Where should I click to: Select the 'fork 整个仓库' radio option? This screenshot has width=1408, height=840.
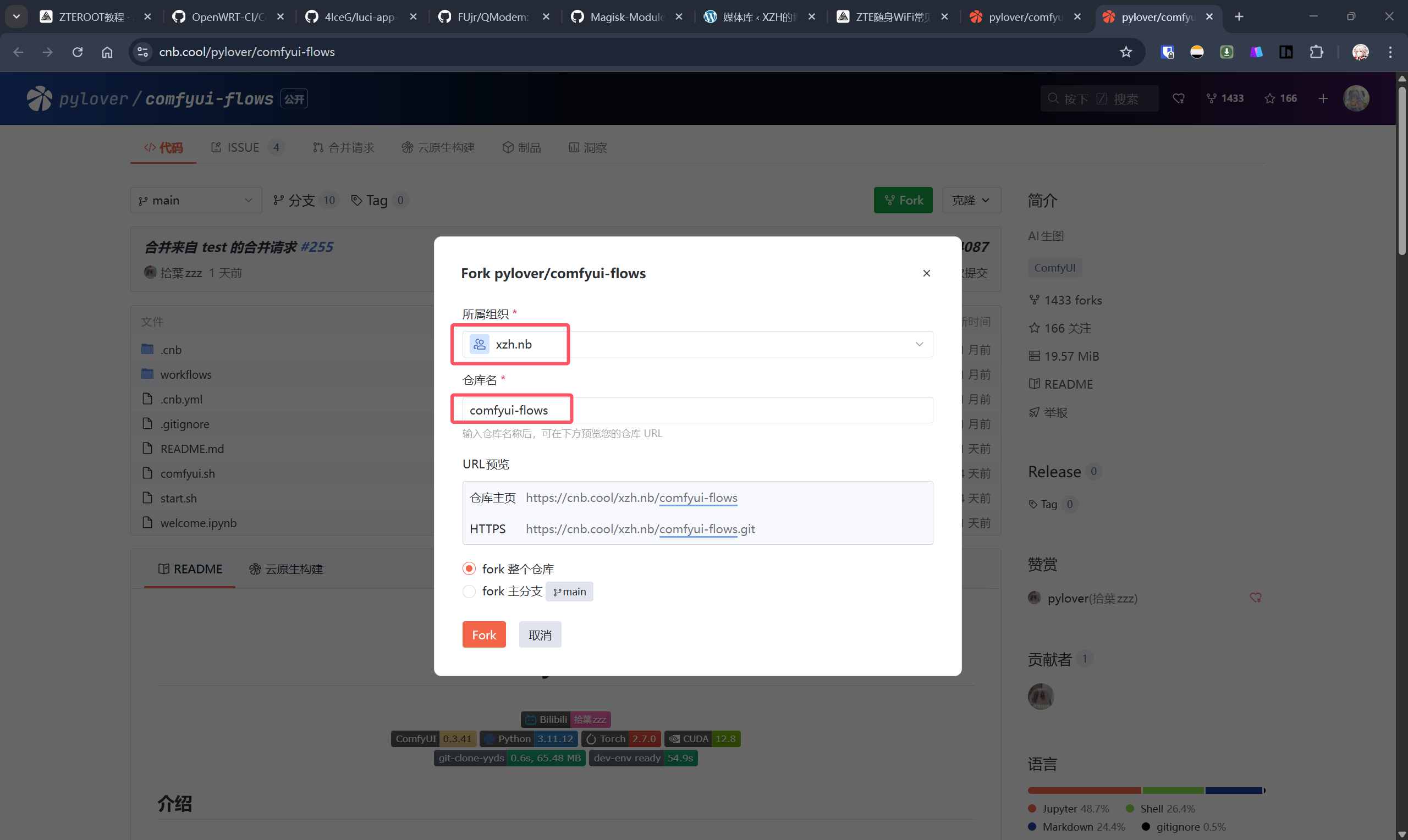coord(469,568)
